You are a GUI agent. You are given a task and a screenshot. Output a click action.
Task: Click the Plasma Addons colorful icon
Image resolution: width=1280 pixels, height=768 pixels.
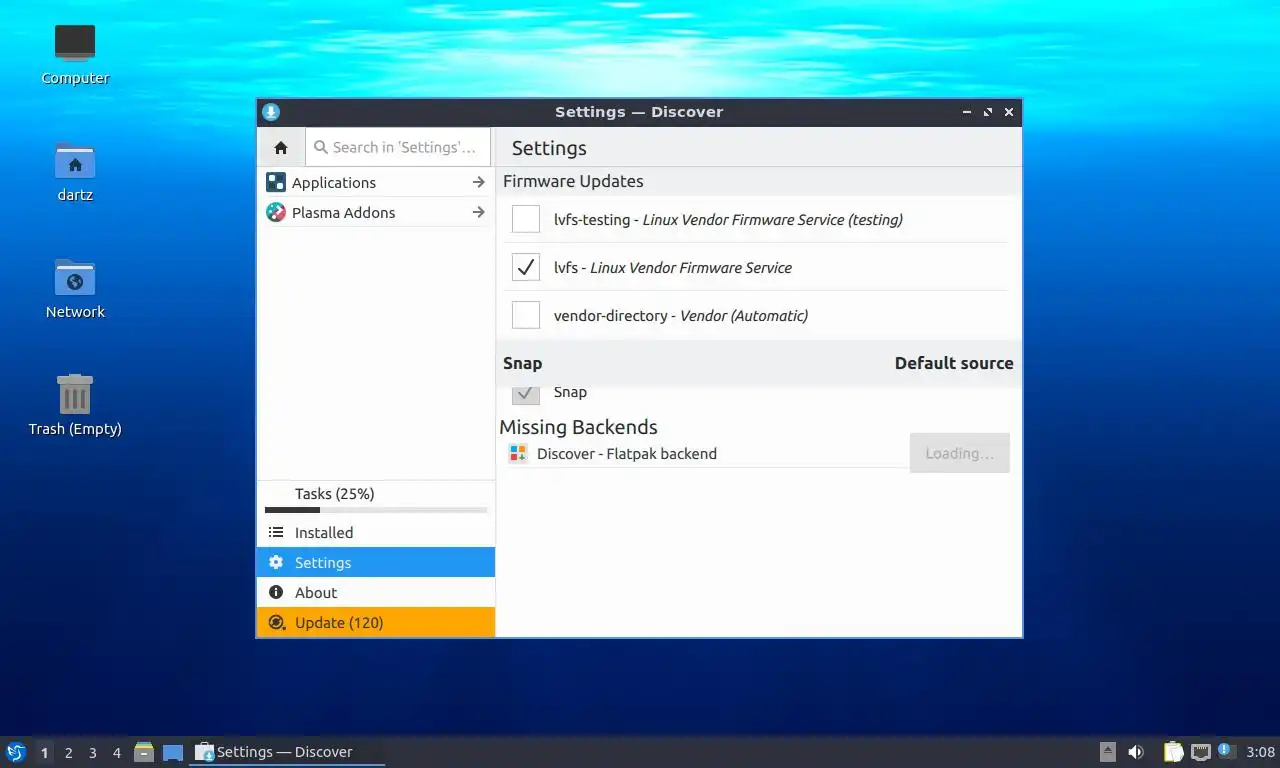[276, 212]
